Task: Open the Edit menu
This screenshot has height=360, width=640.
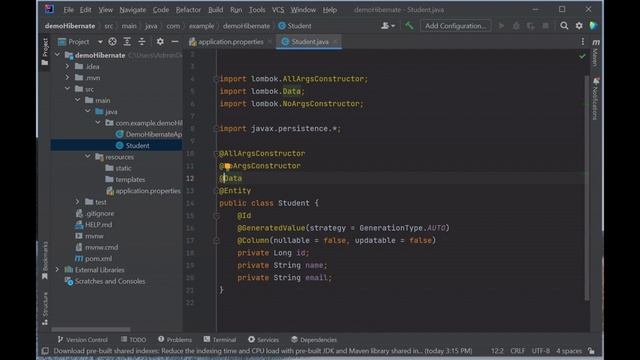Action: pyautogui.click(x=85, y=10)
